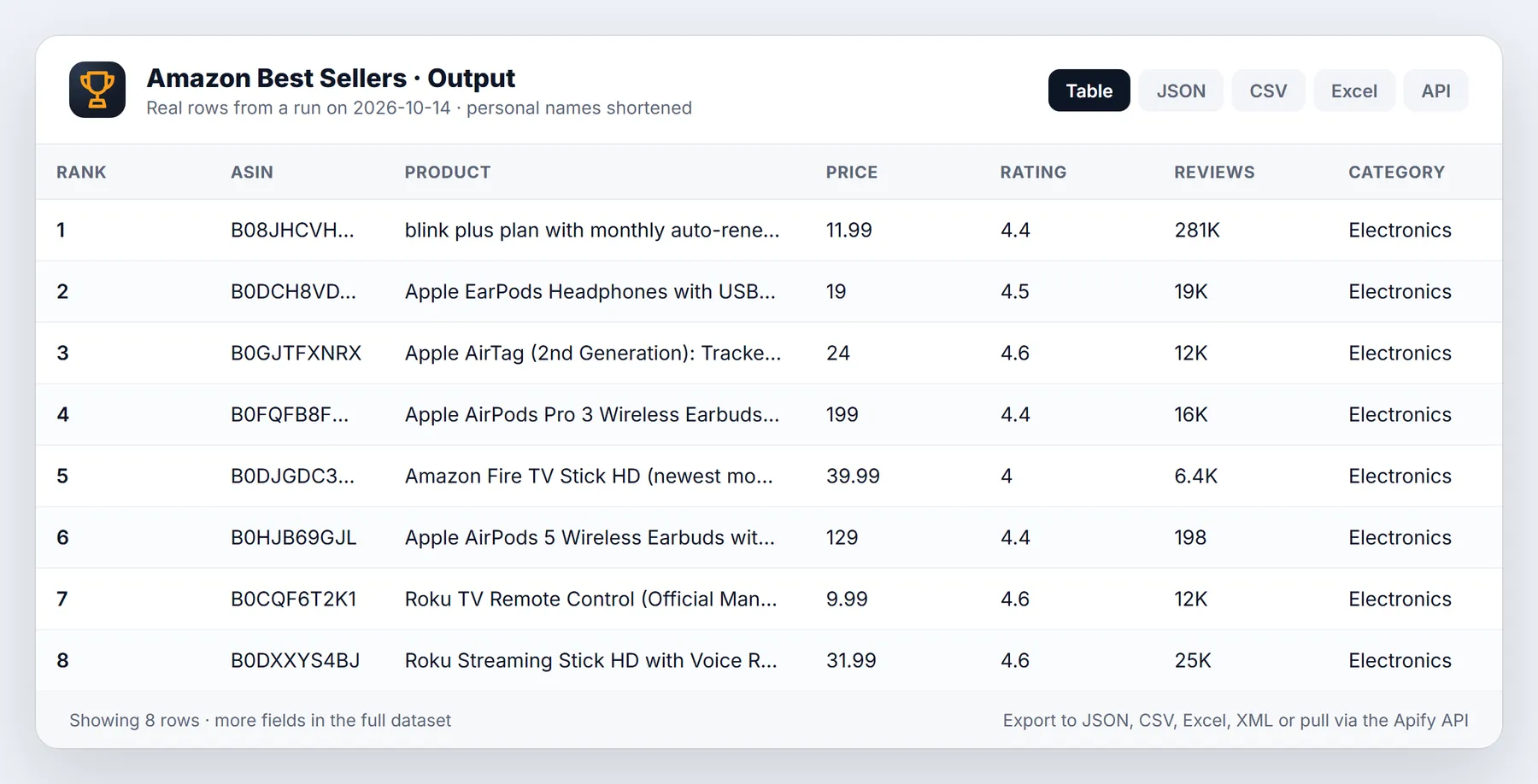Click the price 39.99 cell

[x=853, y=476]
